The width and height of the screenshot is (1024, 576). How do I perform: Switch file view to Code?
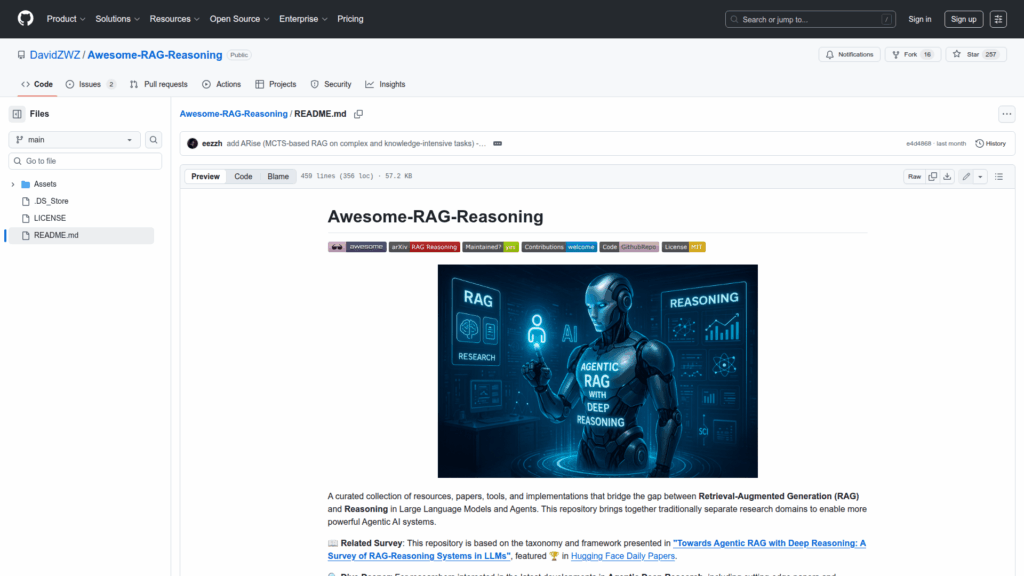[243, 176]
